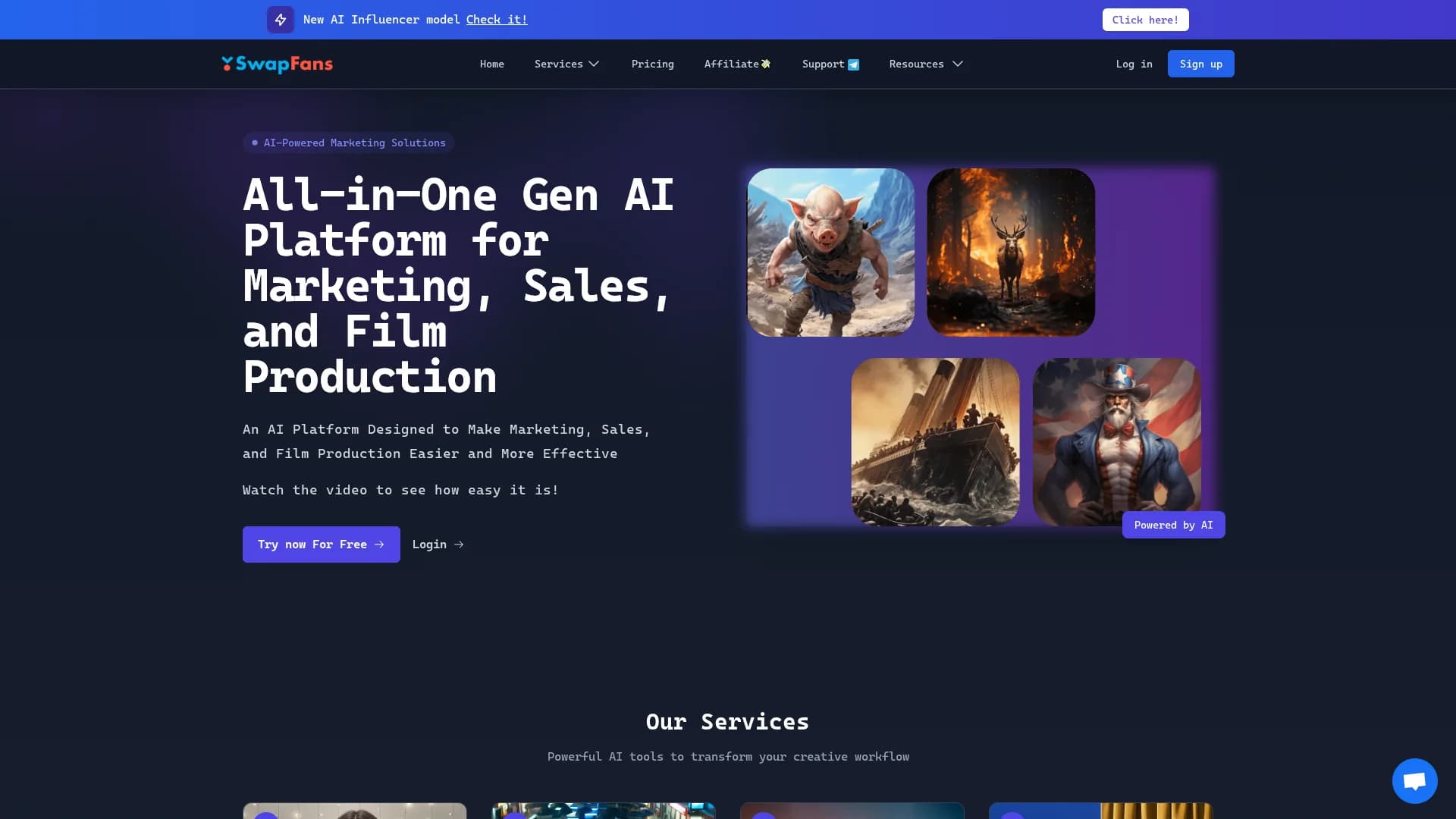
Task: Go to the Home nav item
Action: point(491,64)
